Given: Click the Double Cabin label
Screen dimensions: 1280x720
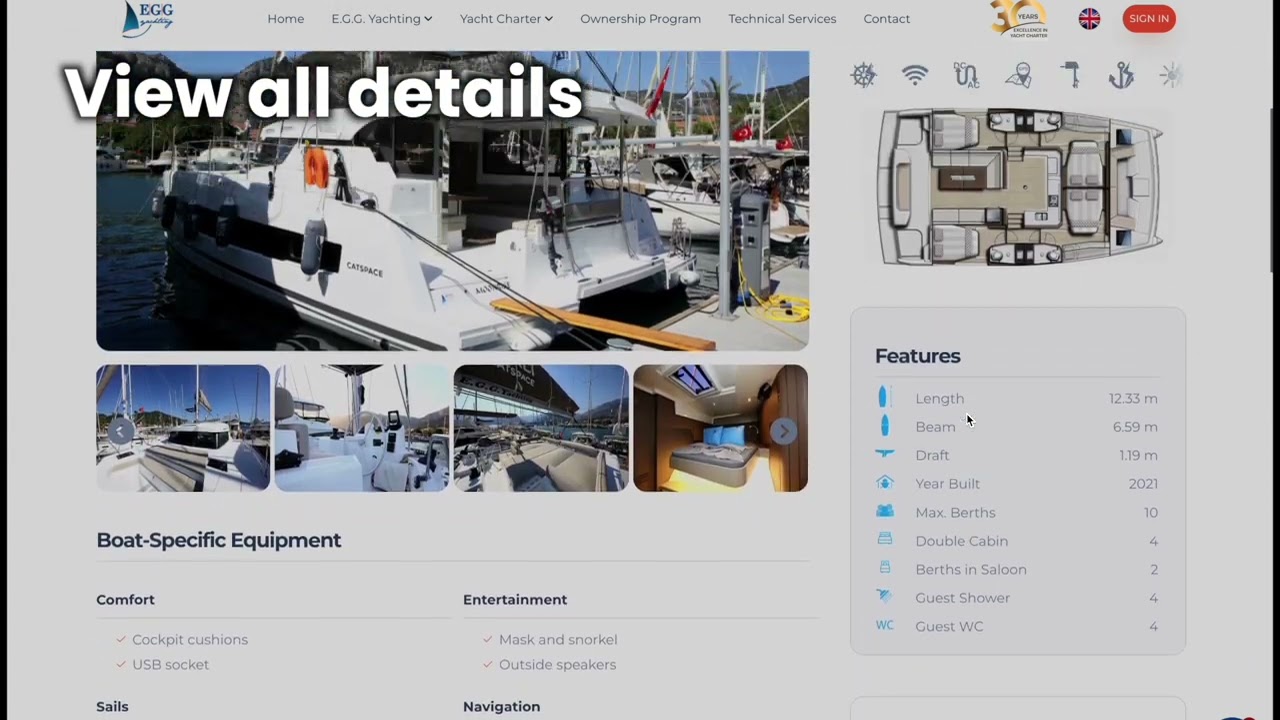Looking at the screenshot, I should point(961,541).
